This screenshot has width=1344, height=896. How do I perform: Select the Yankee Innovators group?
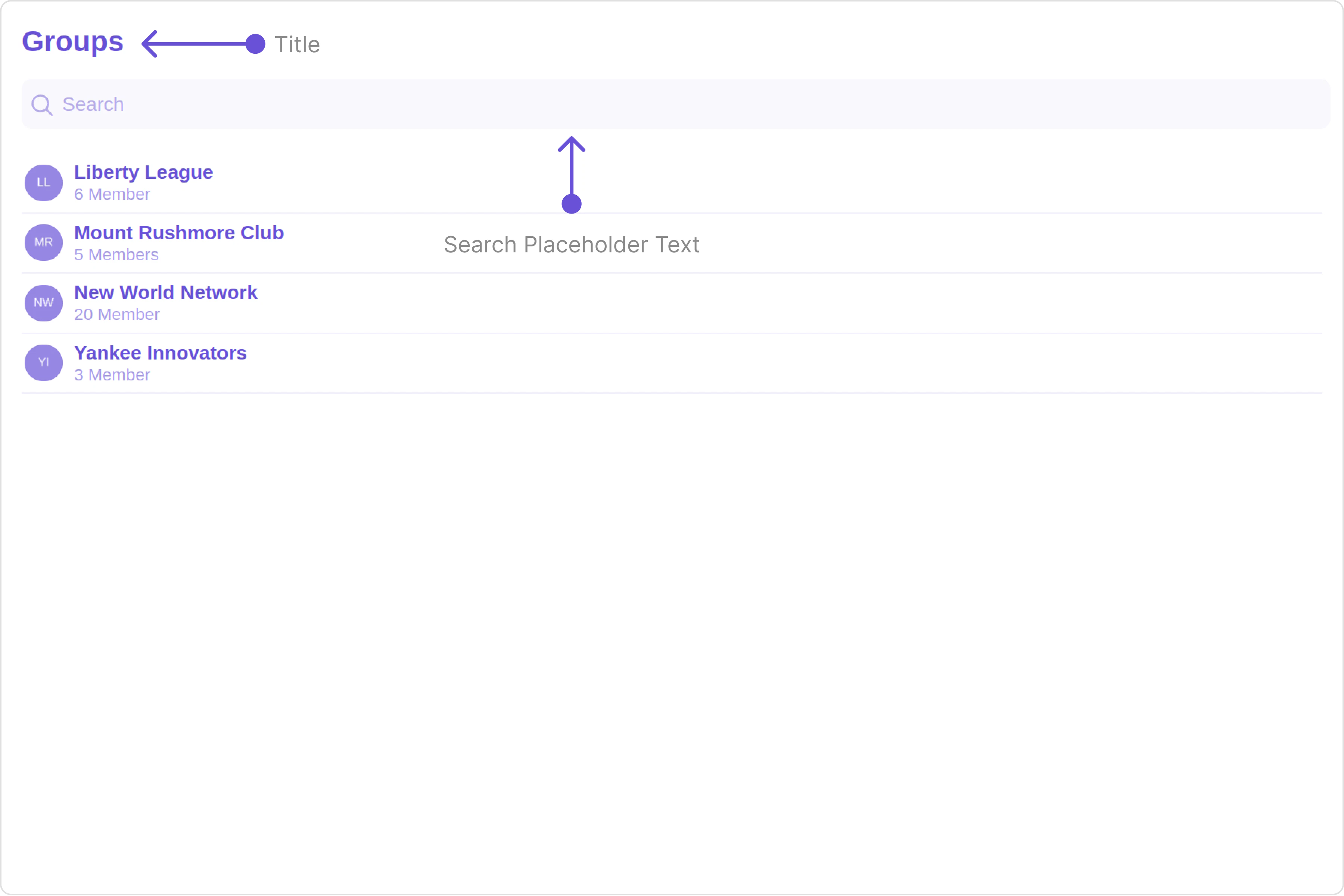coord(161,353)
